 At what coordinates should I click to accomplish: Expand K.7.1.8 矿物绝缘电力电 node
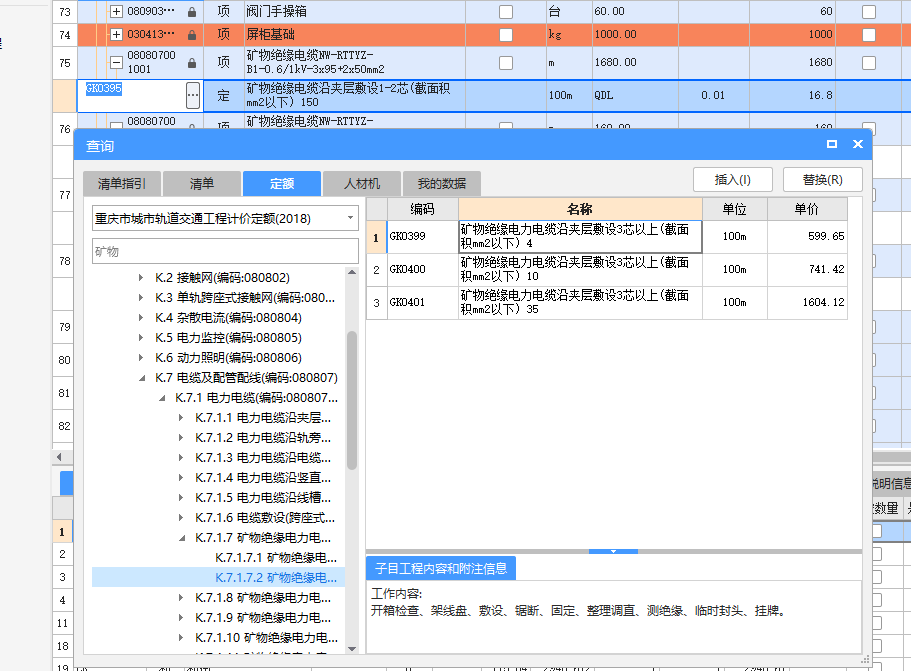(181, 597)
